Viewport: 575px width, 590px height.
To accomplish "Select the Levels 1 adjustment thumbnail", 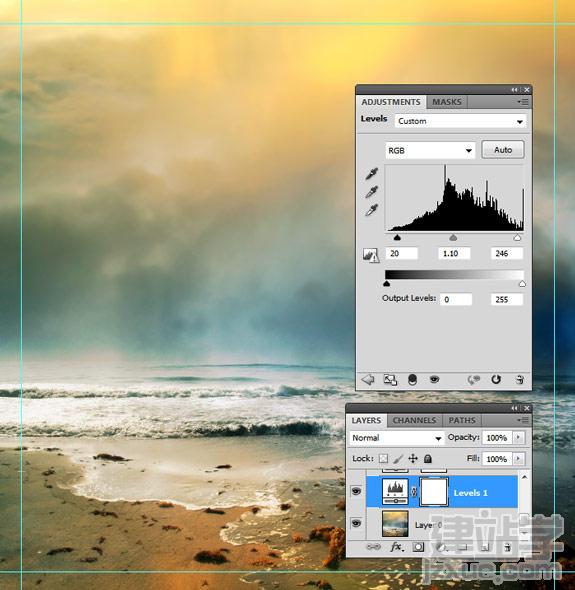I will 395,491.
